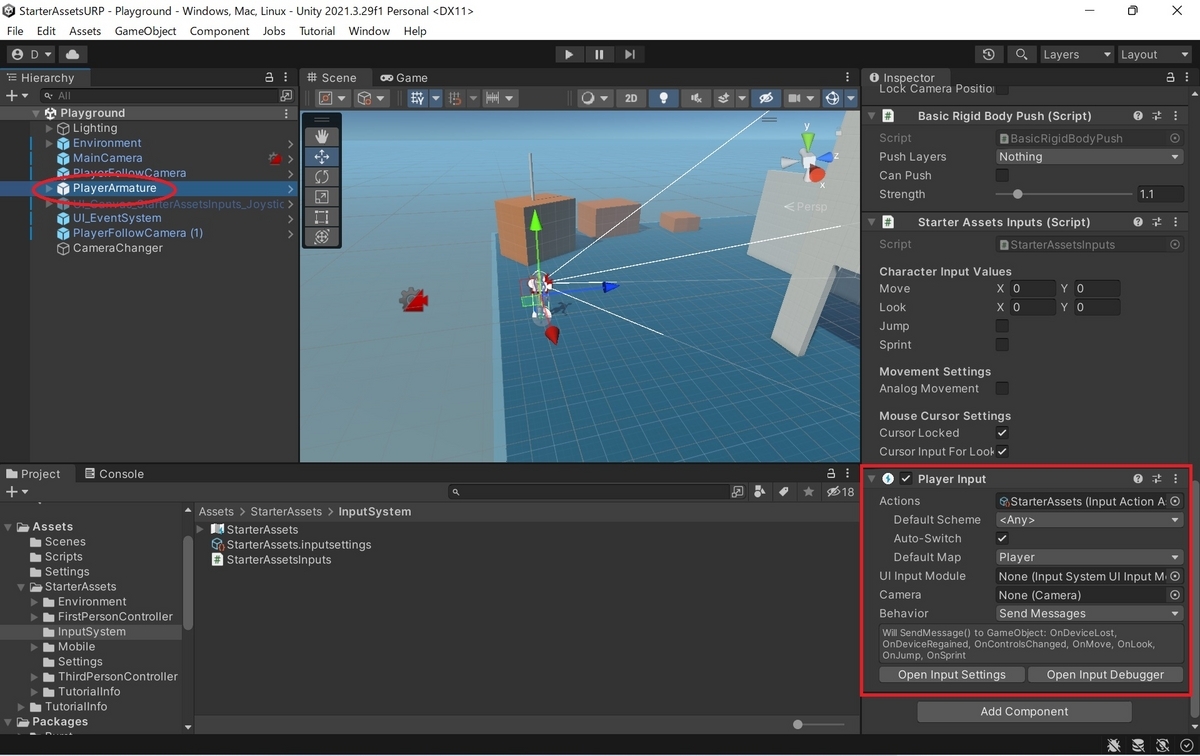Toggle scene visibility eye icon

(x=766, y=98)
